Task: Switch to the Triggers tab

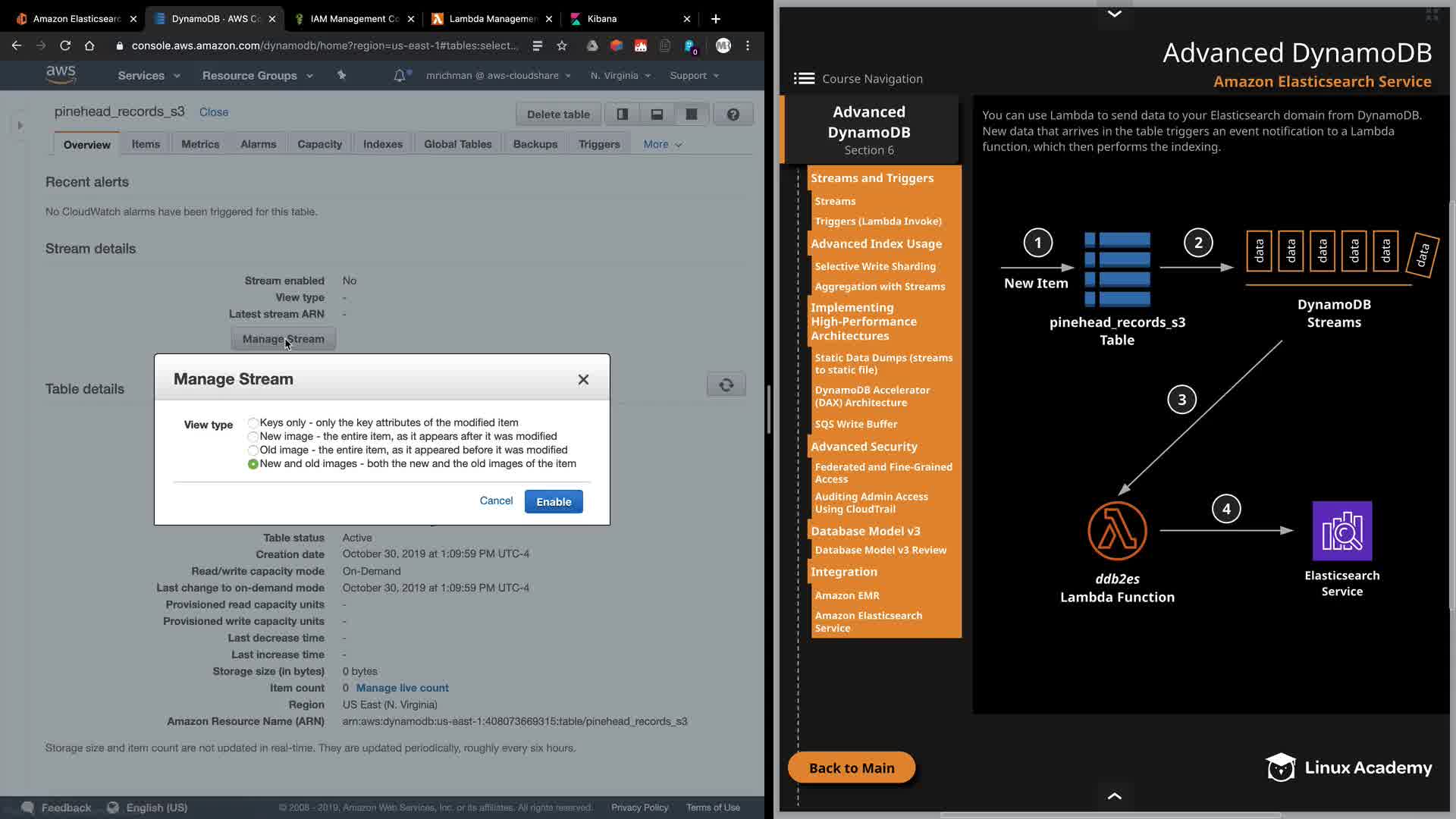Action: click(x=598, y=144)
